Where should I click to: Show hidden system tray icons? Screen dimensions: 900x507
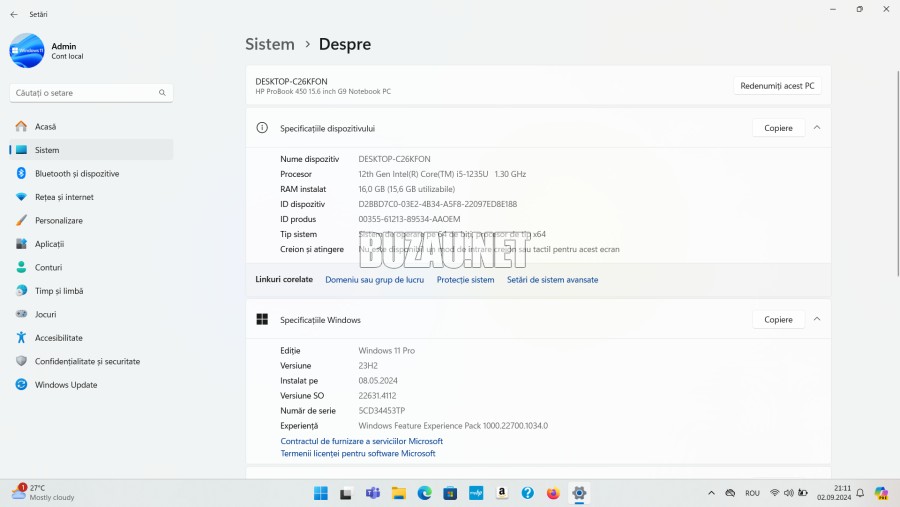pyautogui.click(x=711, y=493)
